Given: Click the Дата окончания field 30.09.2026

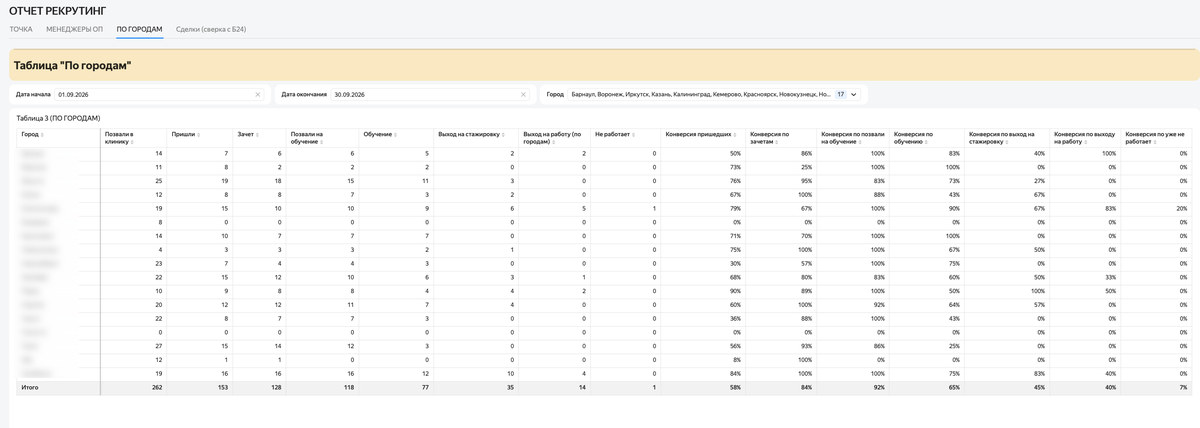Looking at the screenshot, I should pyautogui.click(x=430, y=95).
